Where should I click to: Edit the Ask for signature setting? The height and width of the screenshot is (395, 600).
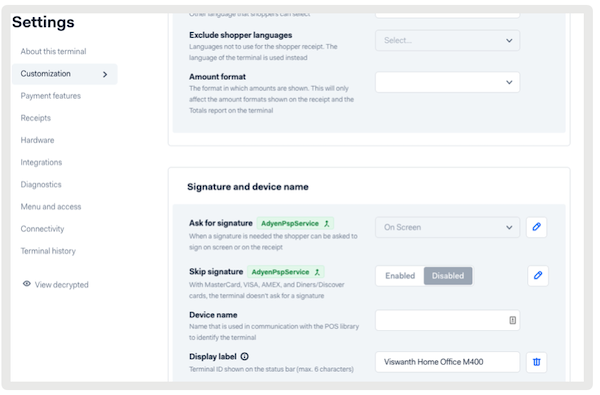(x=536, y=227)
